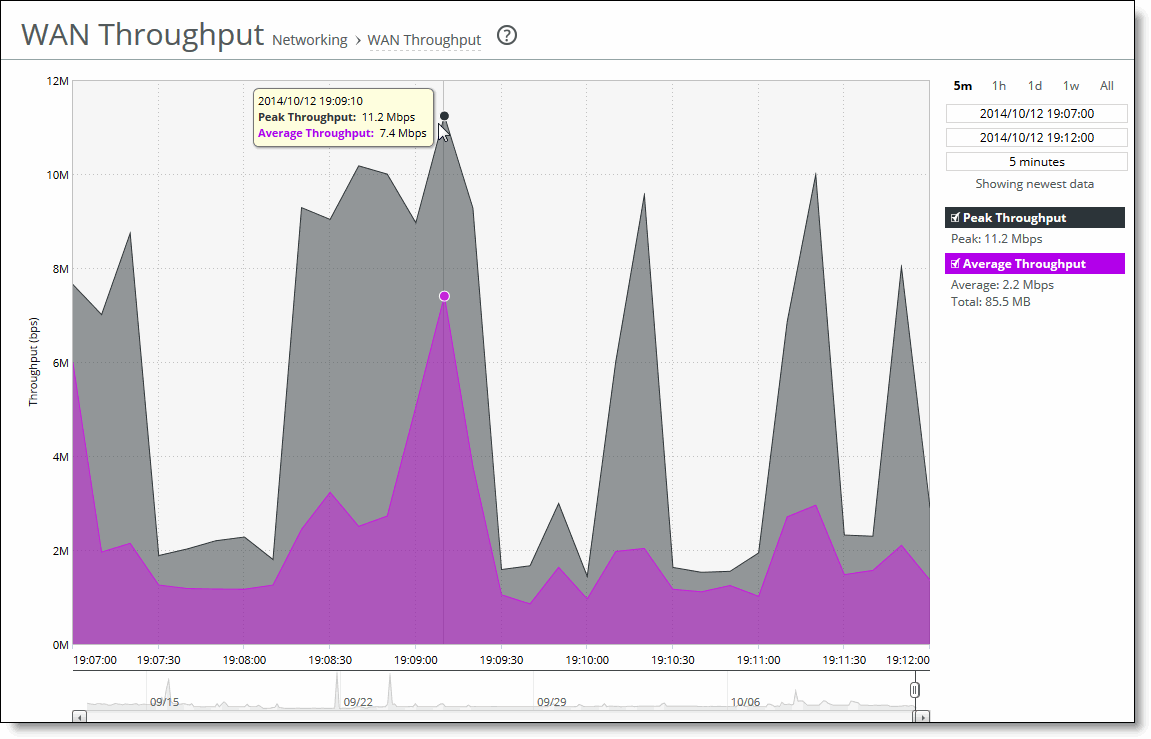Click the purple average throughput data point
The width and height of the screenshot is (1151, 739).
pos(443,295)
